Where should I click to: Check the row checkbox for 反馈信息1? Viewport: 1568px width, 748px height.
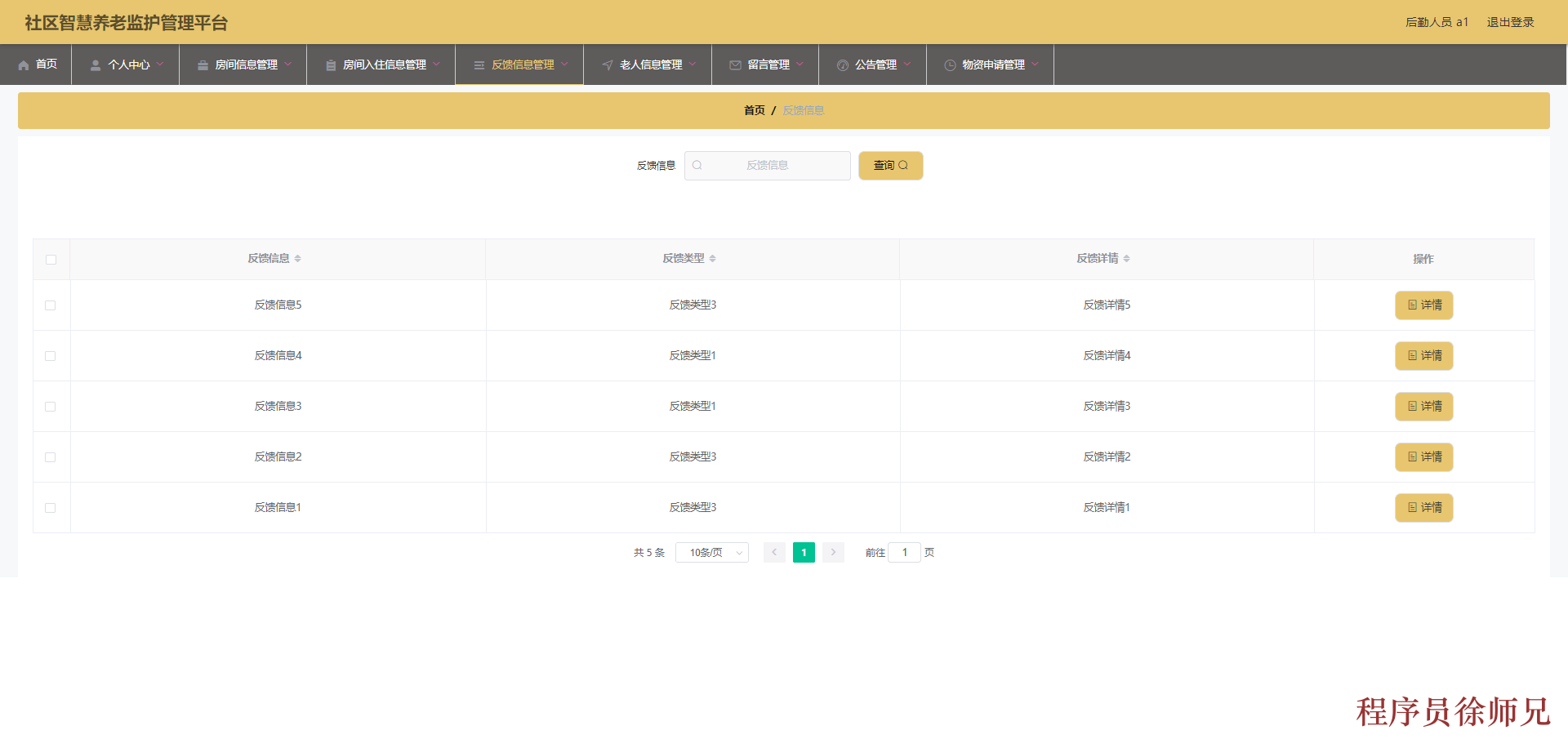click(51, 507)
